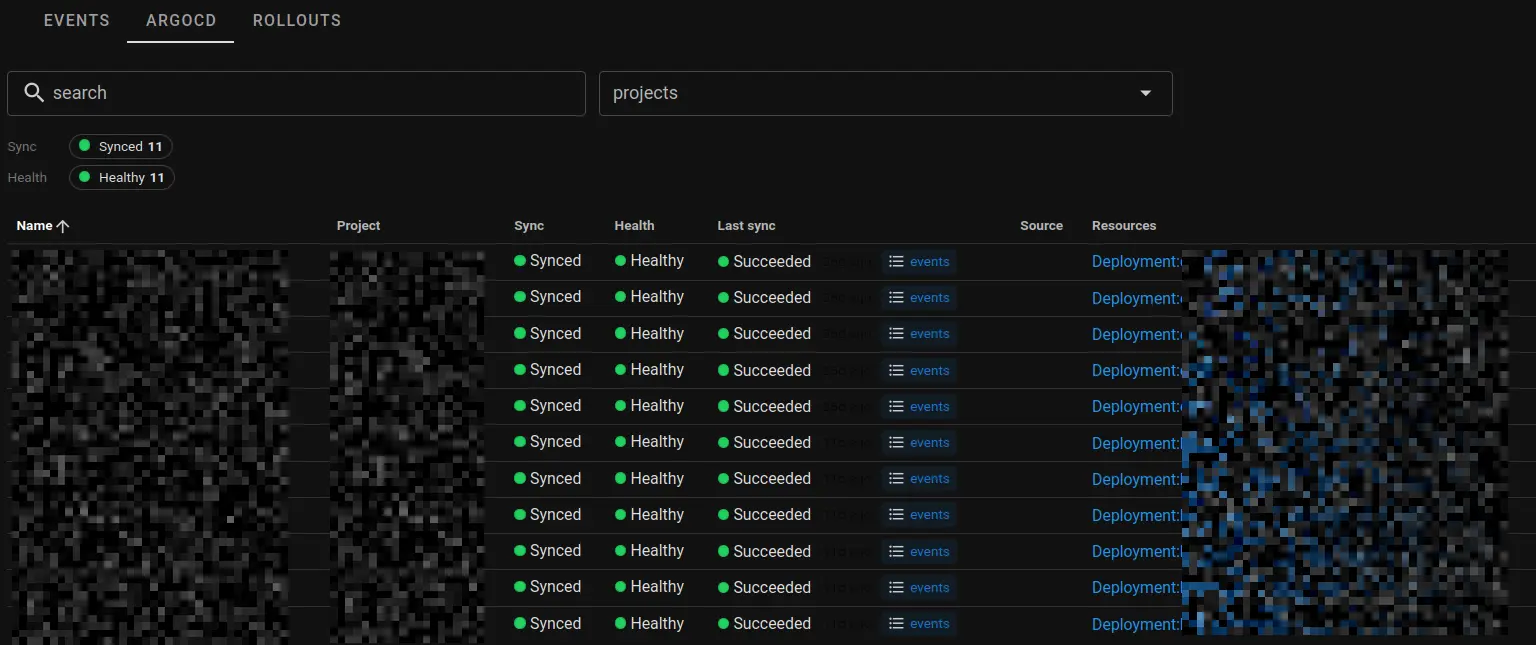Screen dimensions: 1536x645
Task: Focus the search input field
Action: pyautogui.click(x=296, y=93)
